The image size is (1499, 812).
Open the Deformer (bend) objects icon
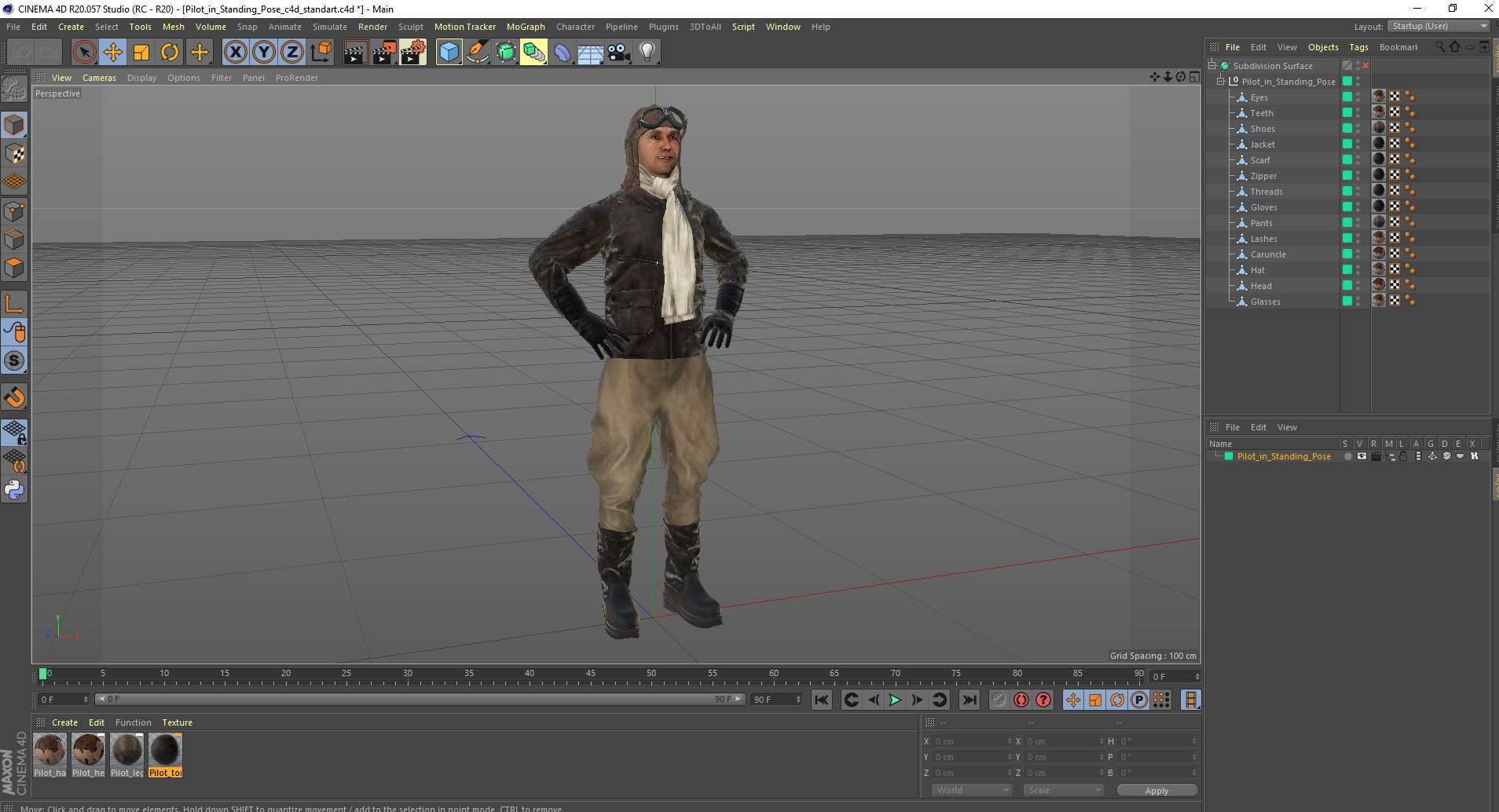point(563,53)
